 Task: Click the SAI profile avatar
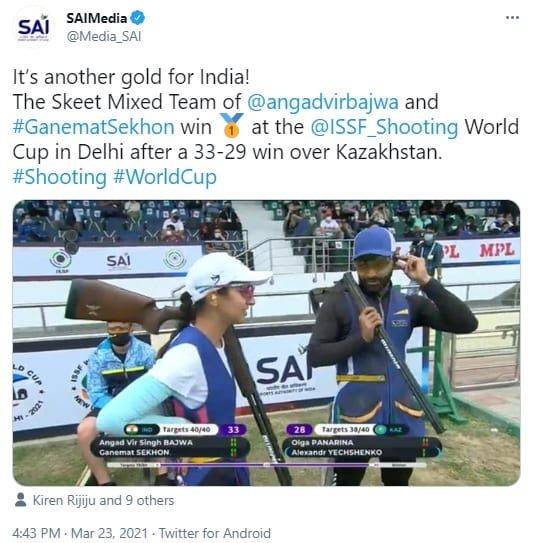(x=34, y=28)
